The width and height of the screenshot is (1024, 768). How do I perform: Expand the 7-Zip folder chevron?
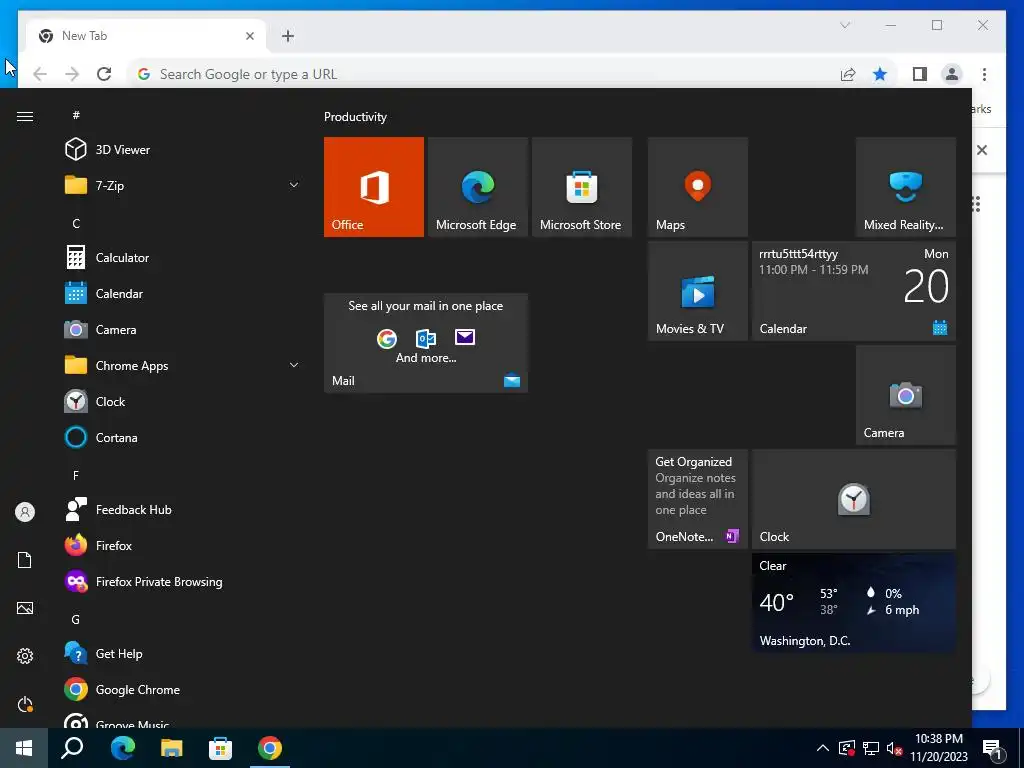tap(294, 185)
